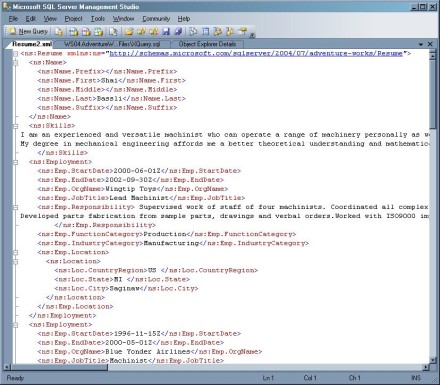440x385 pixels.
Task: Open the Tools menu
Action: (x=98, y=19)
